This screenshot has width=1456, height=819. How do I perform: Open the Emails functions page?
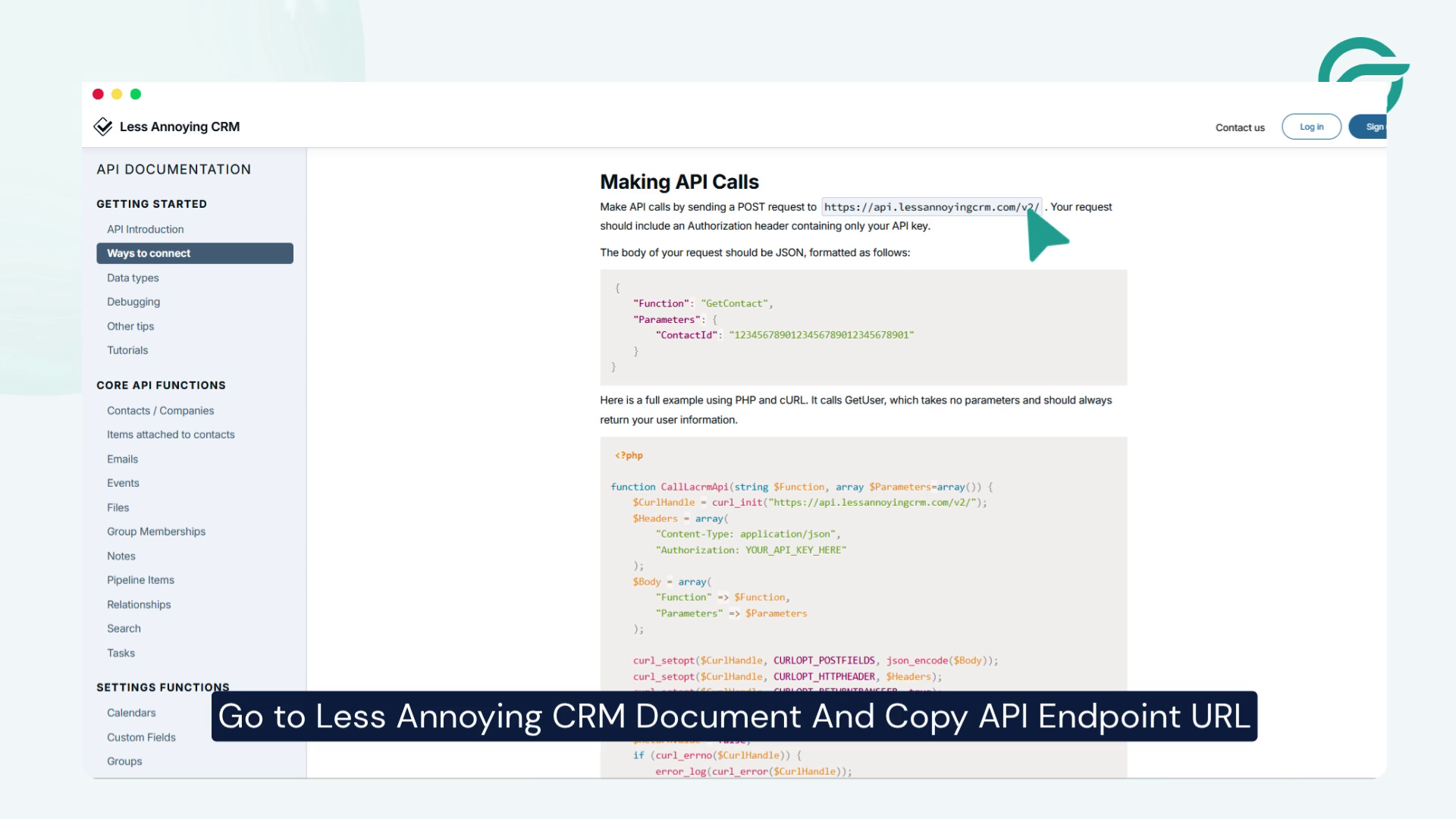122,459
